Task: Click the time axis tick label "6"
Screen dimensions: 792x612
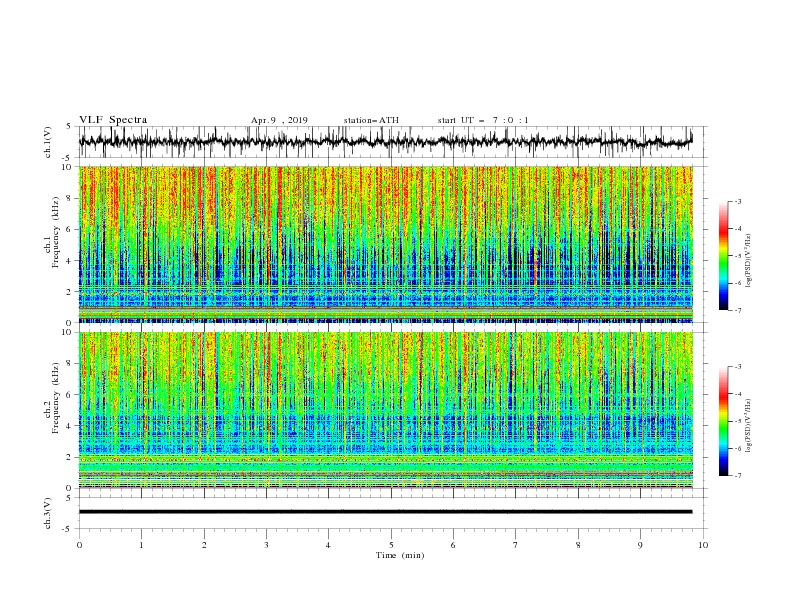Action: tap(453, 545)
